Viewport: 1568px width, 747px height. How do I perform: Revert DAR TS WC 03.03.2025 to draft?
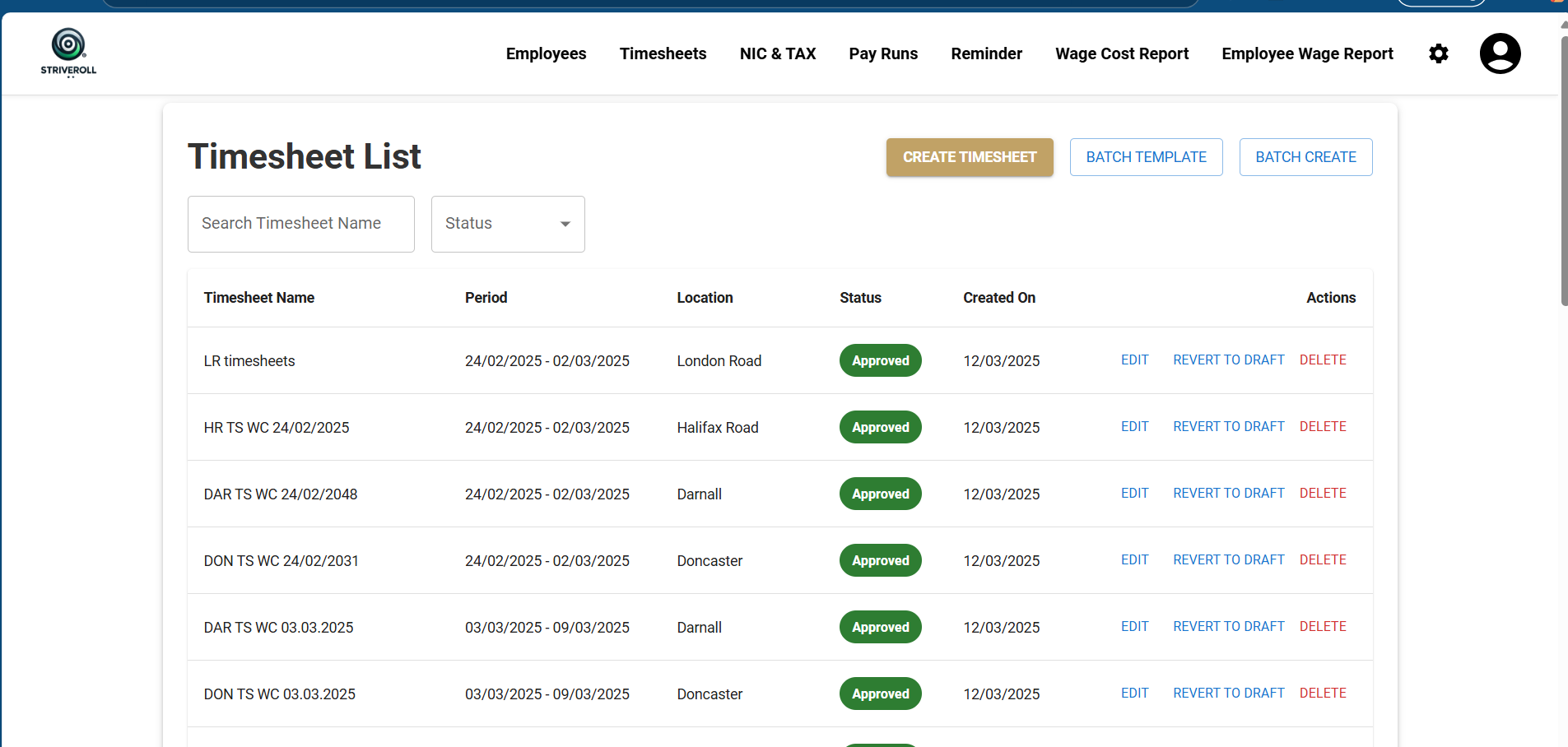[1228, 627]
